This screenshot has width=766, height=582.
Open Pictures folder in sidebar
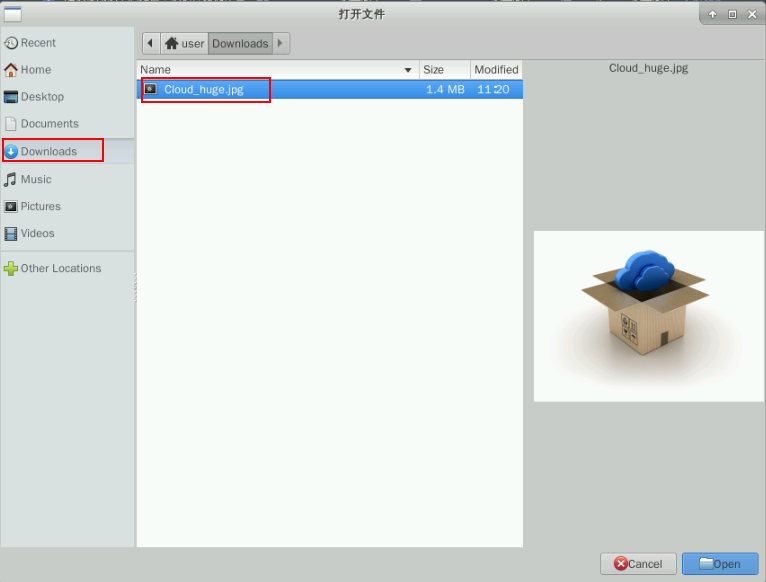coord(41,206)
